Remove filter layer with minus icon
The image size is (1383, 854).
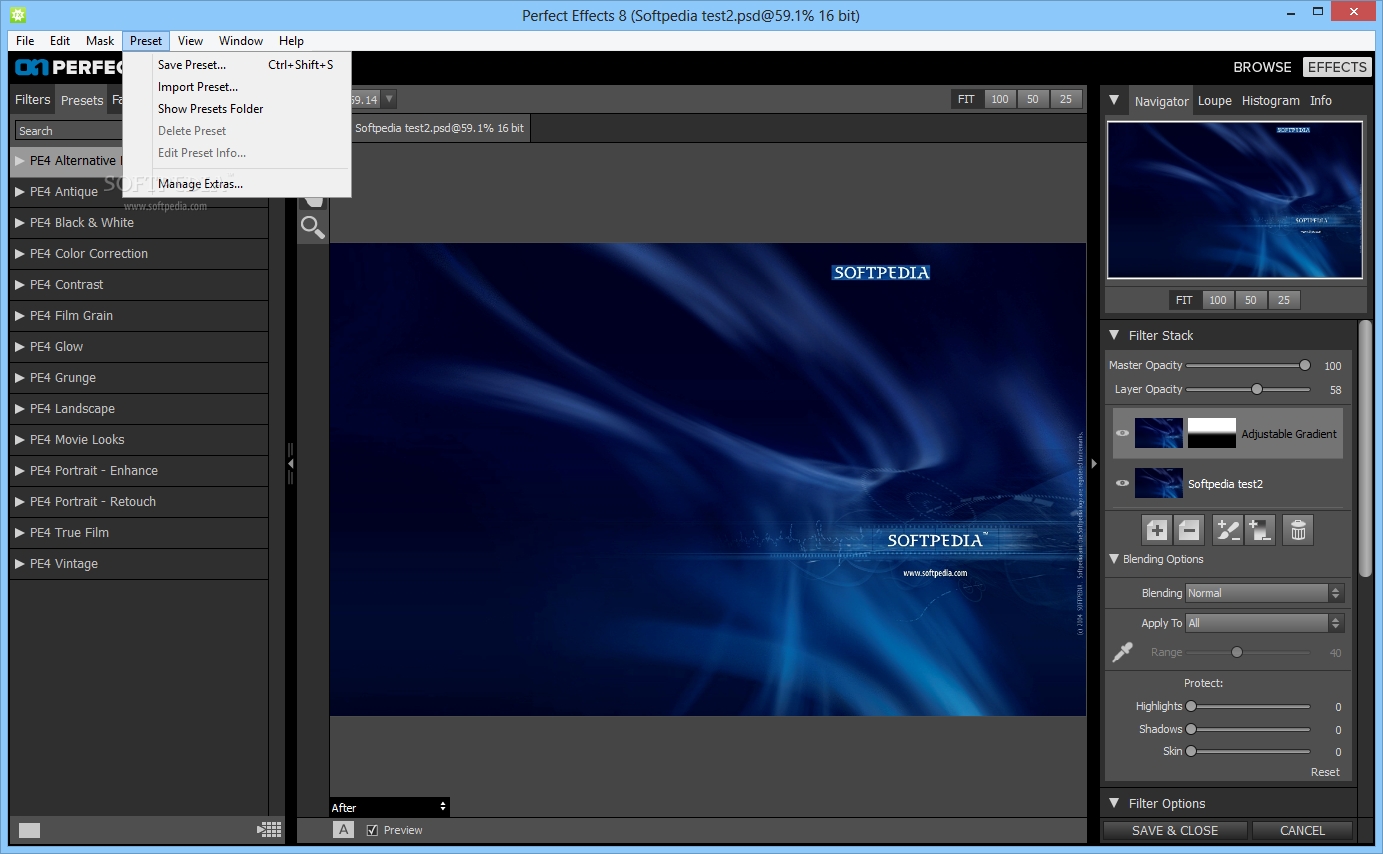click(x=1189, y=530)
